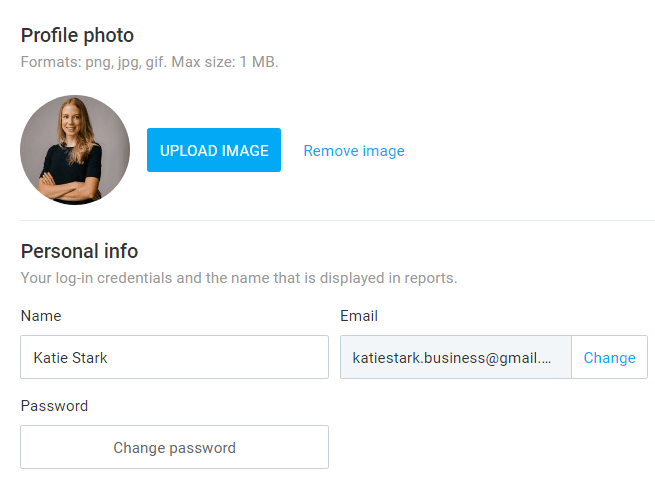The height and width of the screenshot is (484, 655).
Task: Click the Personal info section heading
Action: tap(79, 251)
